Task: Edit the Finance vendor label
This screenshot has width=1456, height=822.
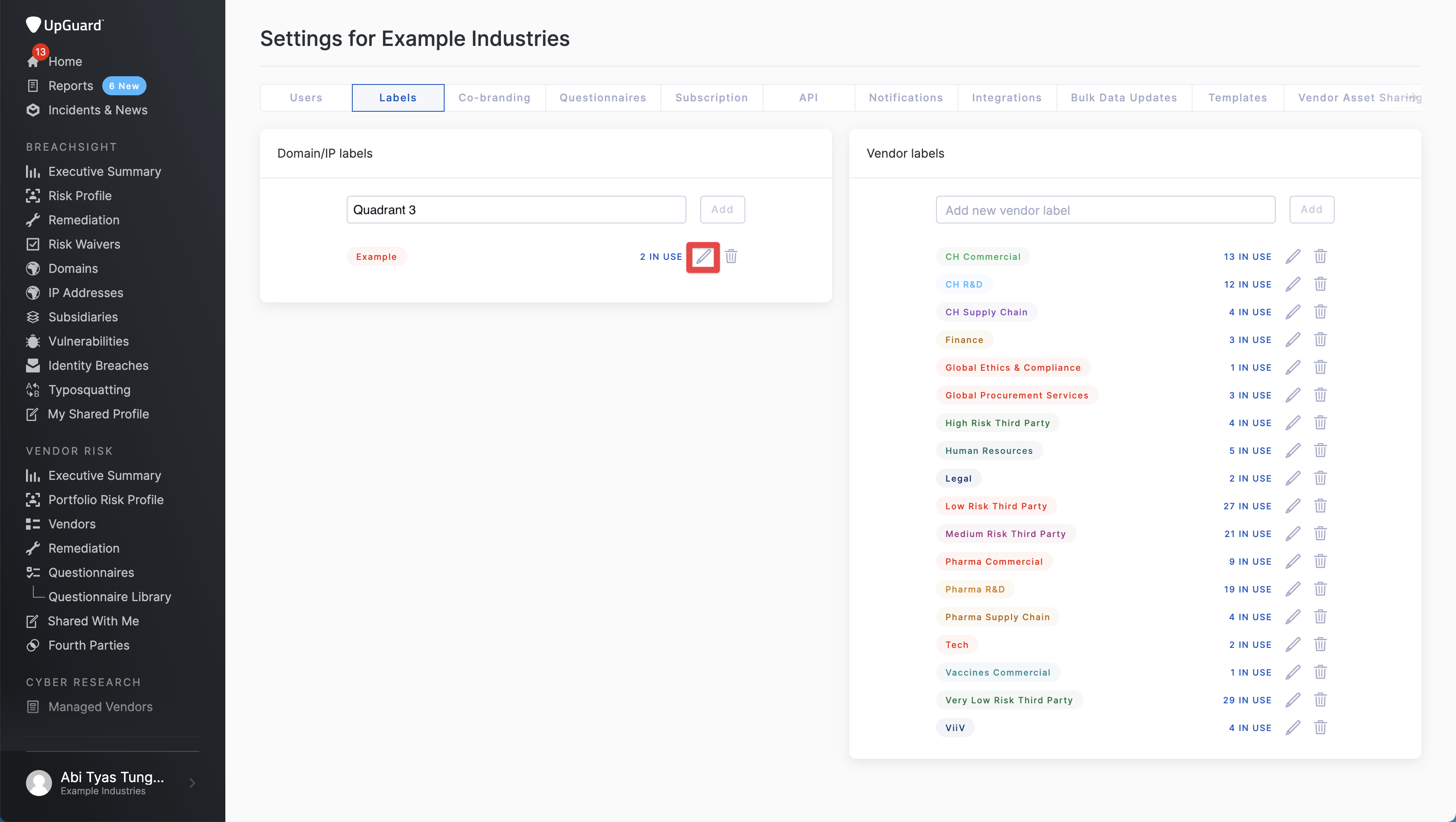Action: coord(1293,340)
